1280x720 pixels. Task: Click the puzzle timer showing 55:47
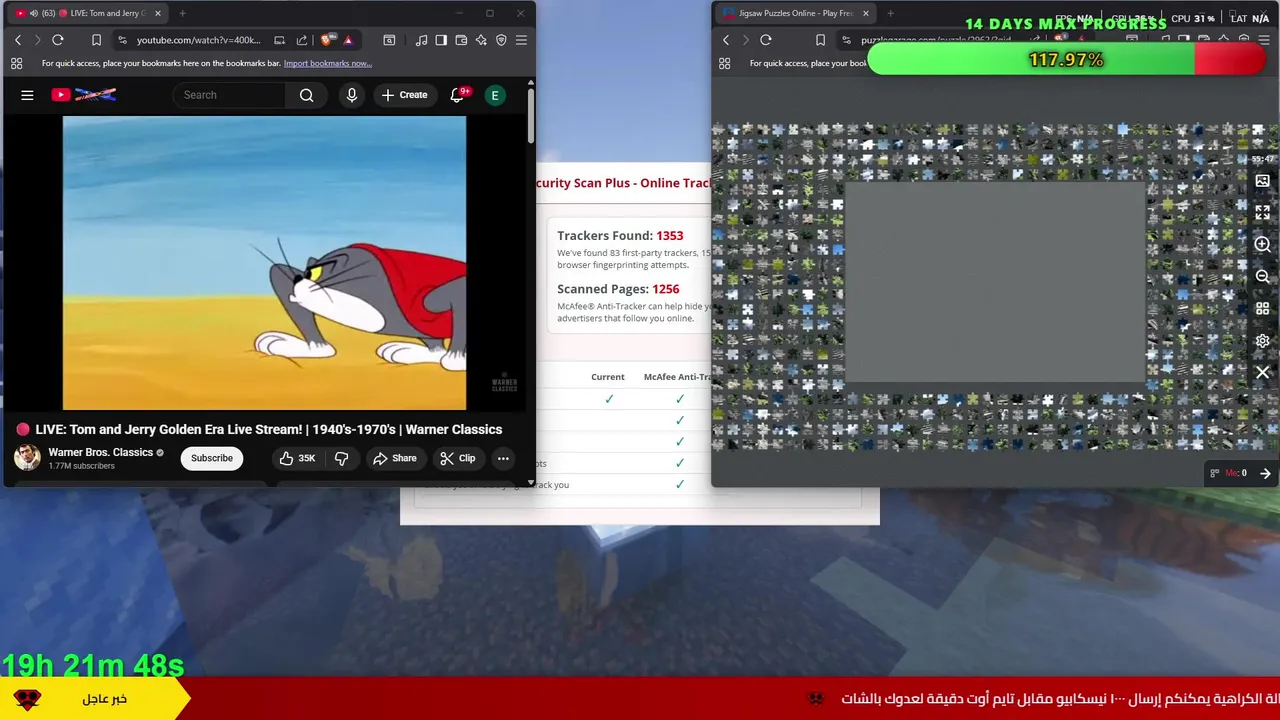[1264, 159]
